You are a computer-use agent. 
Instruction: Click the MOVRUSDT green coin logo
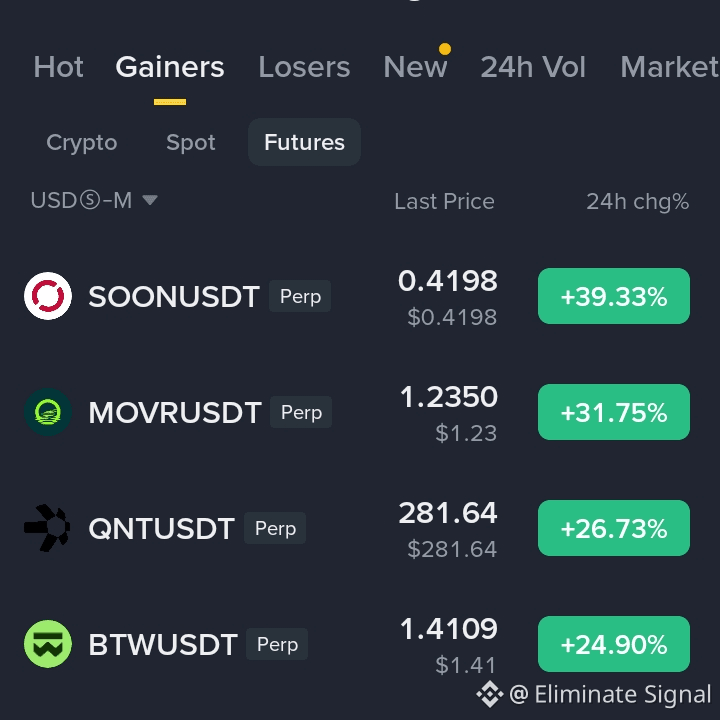48,412
